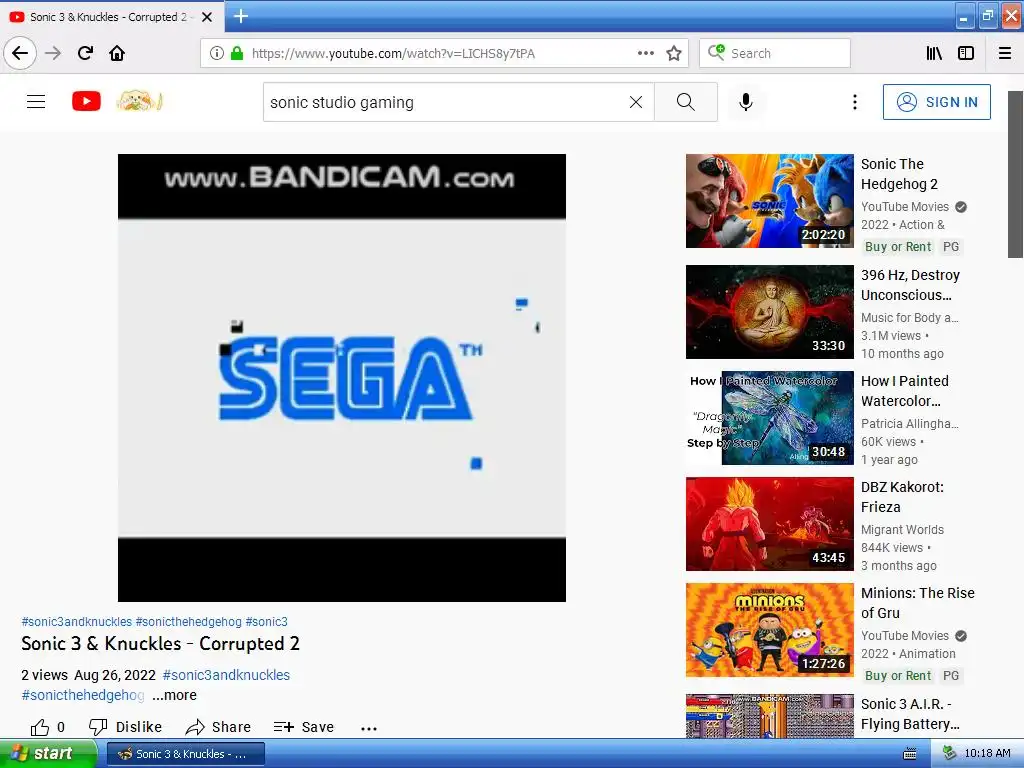Click the system tray icon beside the clock
The height and width of the screenshot is (768, 1024).
(x=949, y=753)
